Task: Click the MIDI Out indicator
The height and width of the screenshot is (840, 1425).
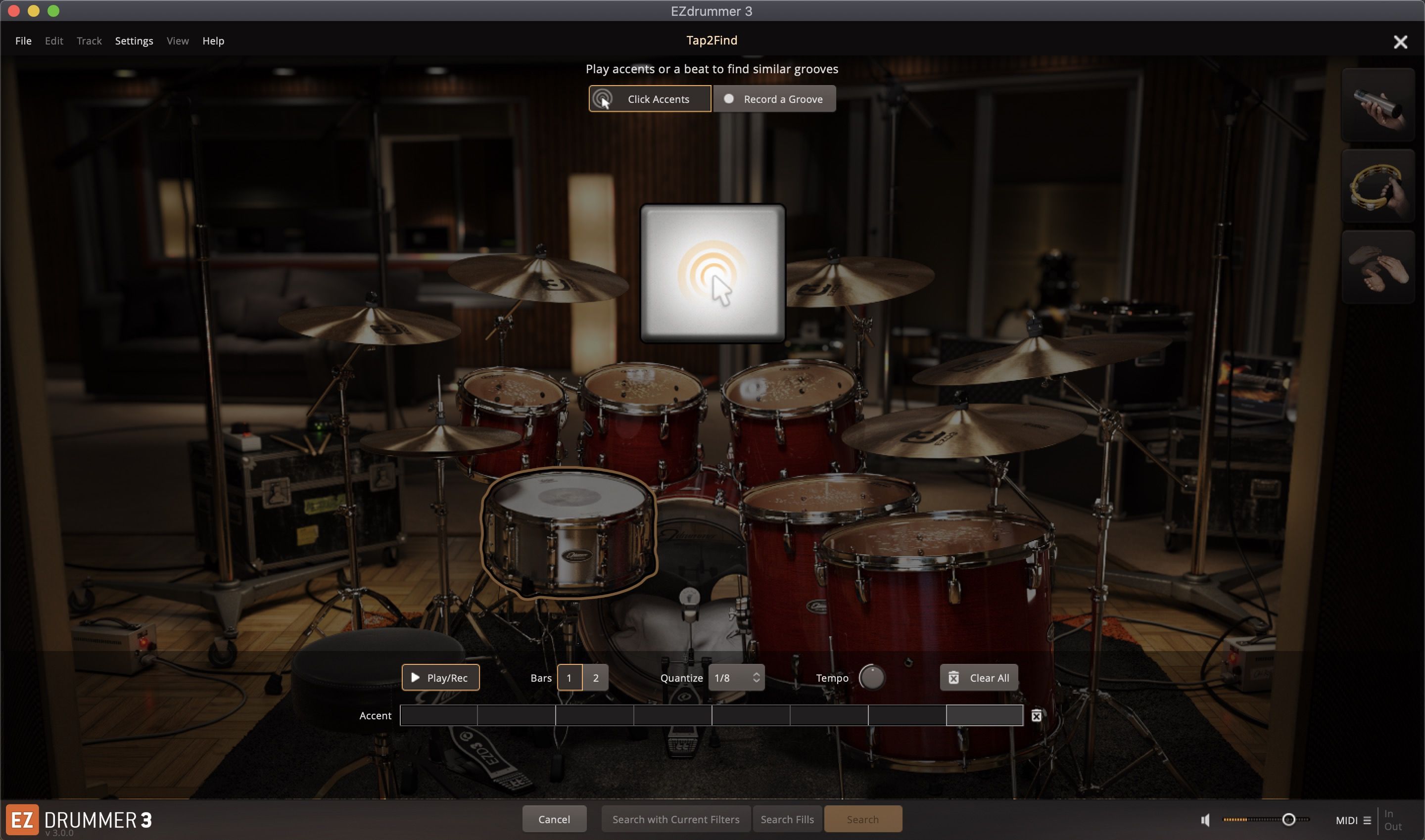Action: coord(1393,827)
